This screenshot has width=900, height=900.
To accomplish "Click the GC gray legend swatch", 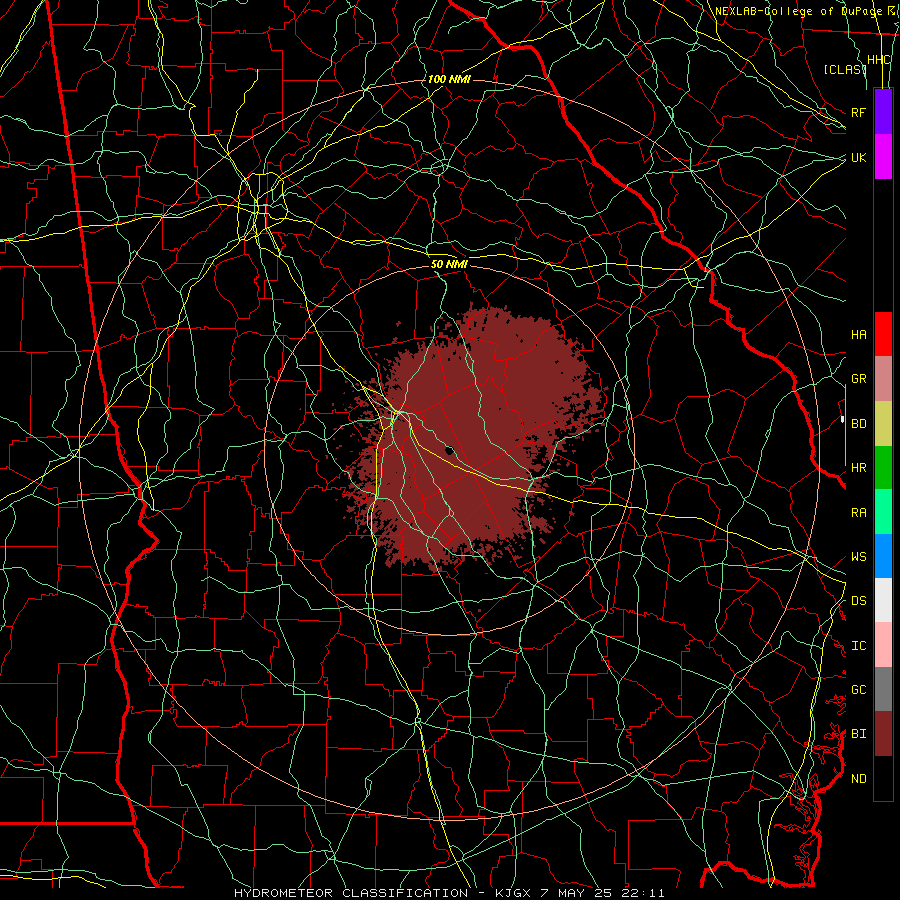I will point(883,689).
